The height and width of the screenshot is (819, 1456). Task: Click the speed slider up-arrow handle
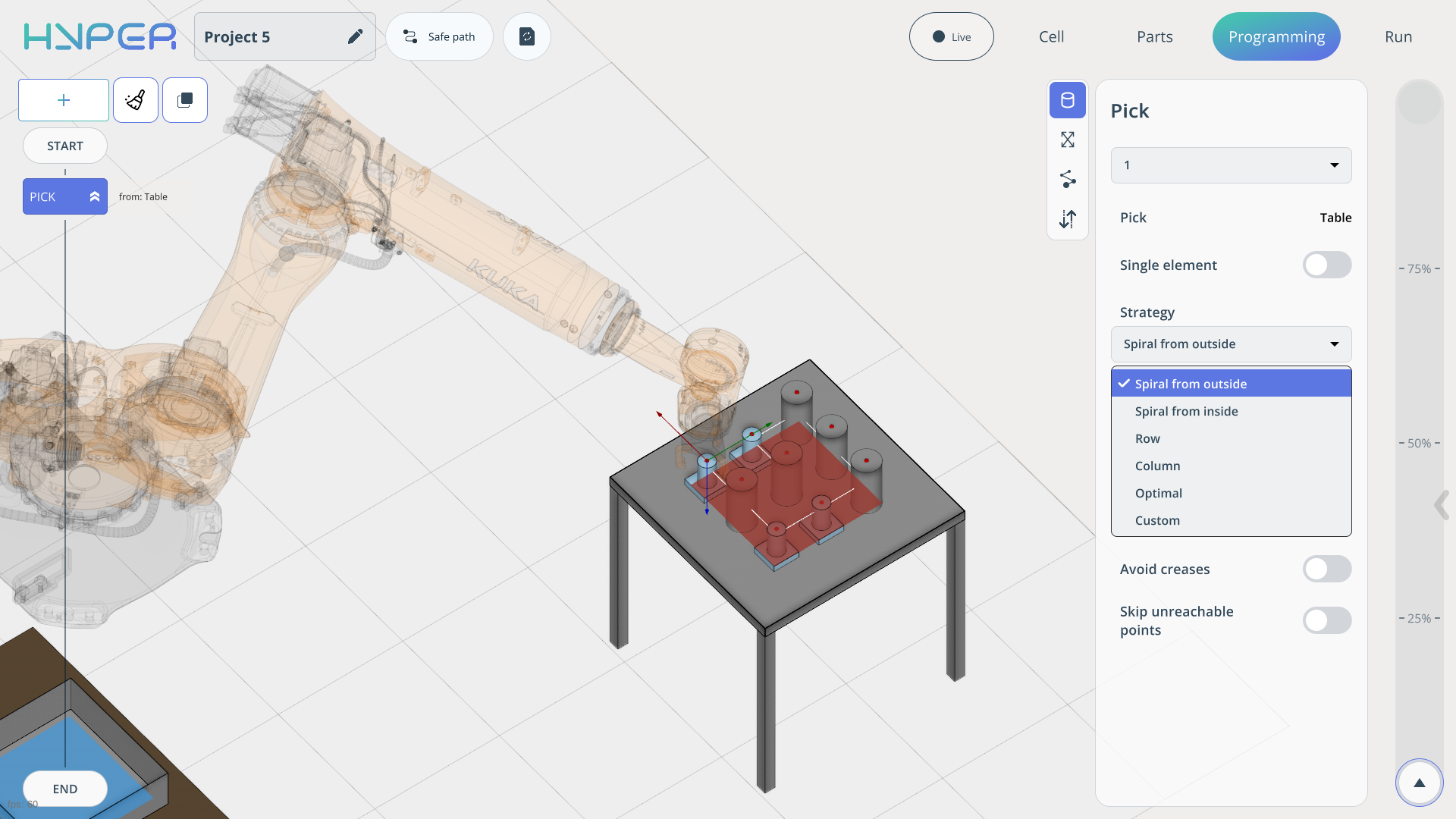1419,783
